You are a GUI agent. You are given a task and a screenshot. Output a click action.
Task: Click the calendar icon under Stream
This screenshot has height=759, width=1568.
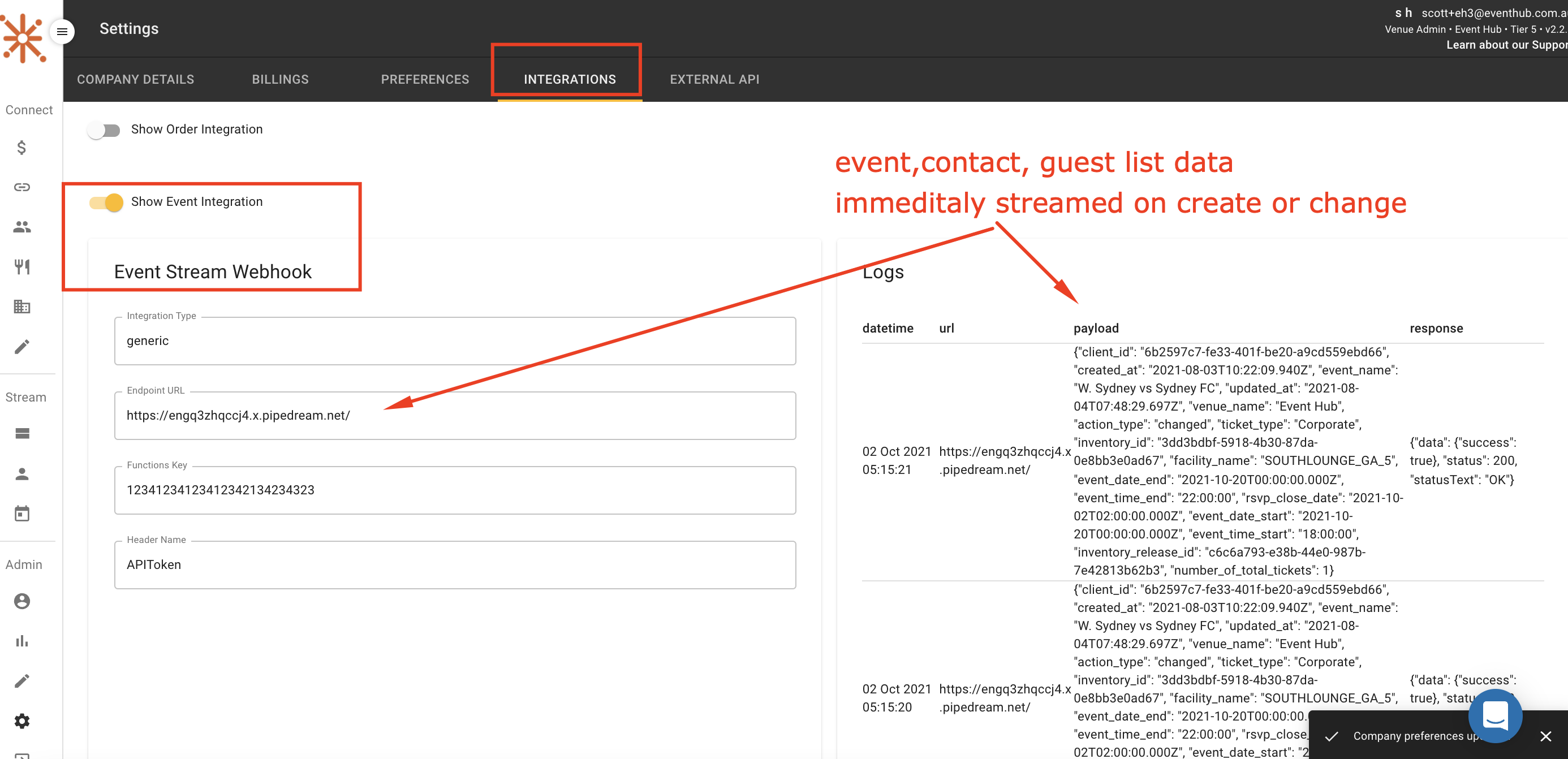(22, 514)
